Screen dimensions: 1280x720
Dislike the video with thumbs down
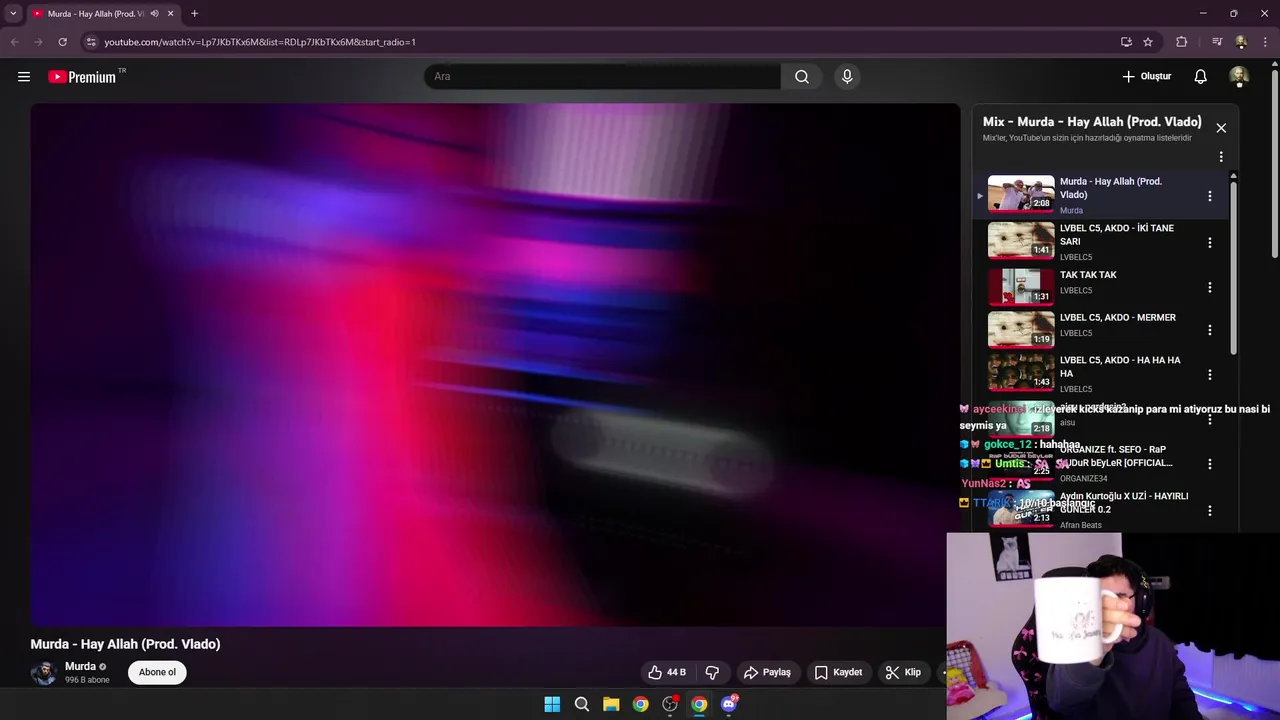point(713,673)
